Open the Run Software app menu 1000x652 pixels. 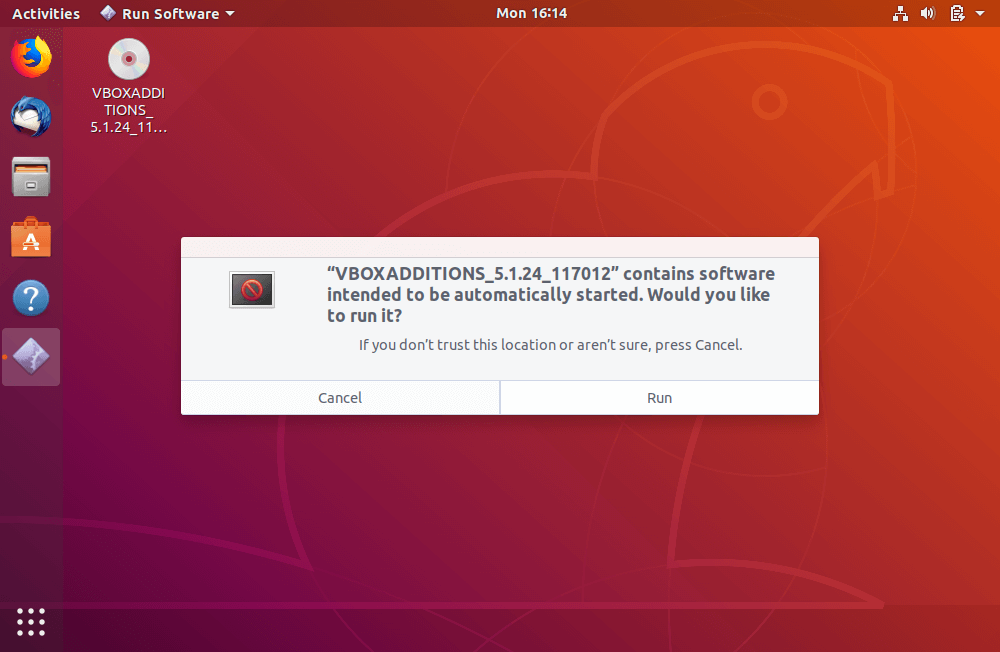click(x=168, y=13)
